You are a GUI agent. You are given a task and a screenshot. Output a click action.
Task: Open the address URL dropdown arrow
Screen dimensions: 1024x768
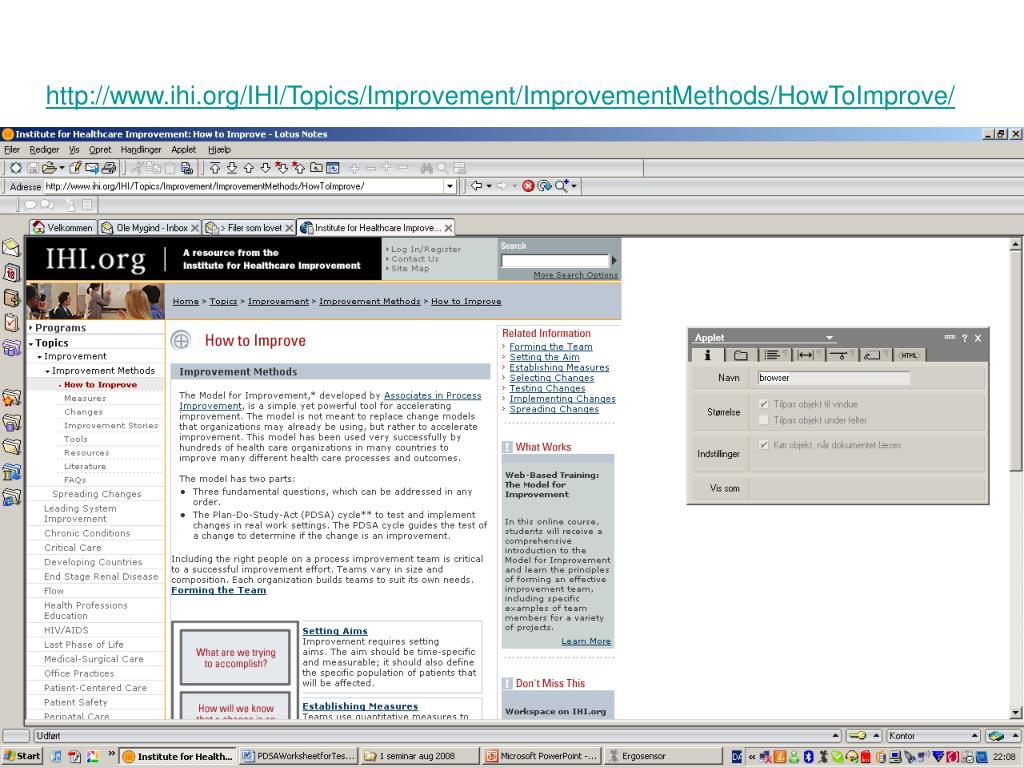449,186
